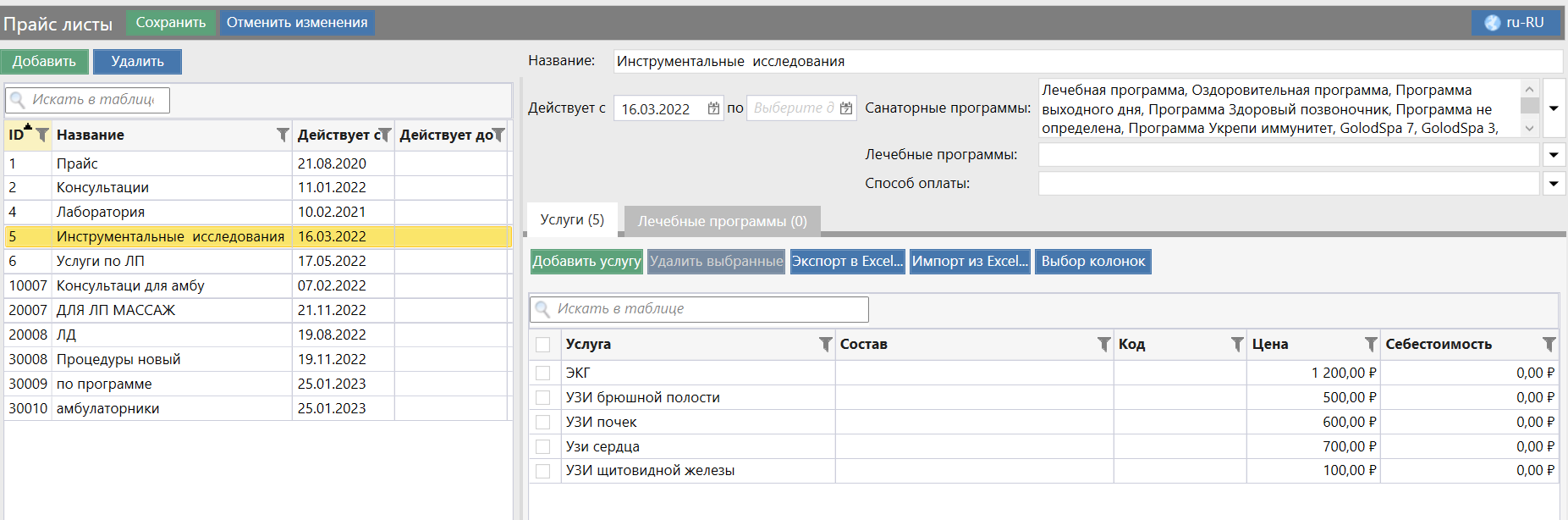Click the filter icon in the Код column

[1236, 344]
